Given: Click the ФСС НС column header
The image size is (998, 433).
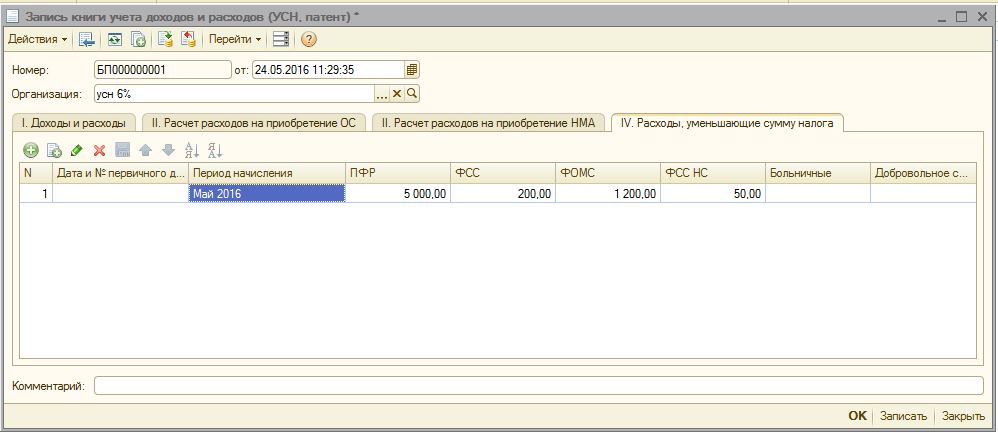Looking at the screenshot, I should 713,173.
